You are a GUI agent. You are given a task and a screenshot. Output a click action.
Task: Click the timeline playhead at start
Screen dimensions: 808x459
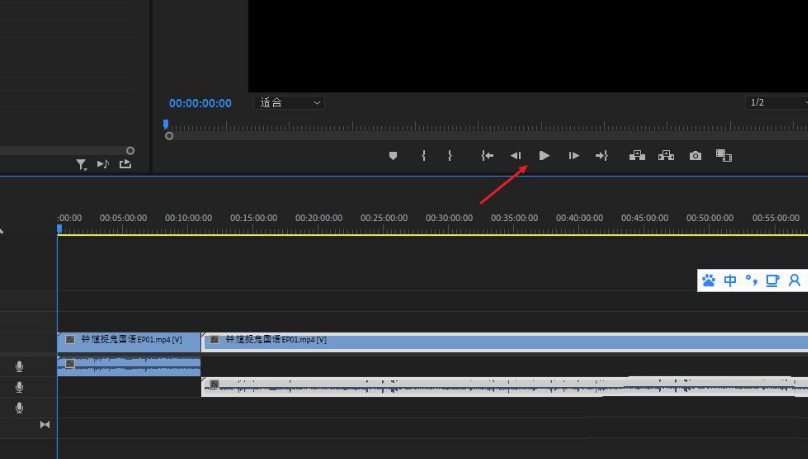tap(59, 228)
